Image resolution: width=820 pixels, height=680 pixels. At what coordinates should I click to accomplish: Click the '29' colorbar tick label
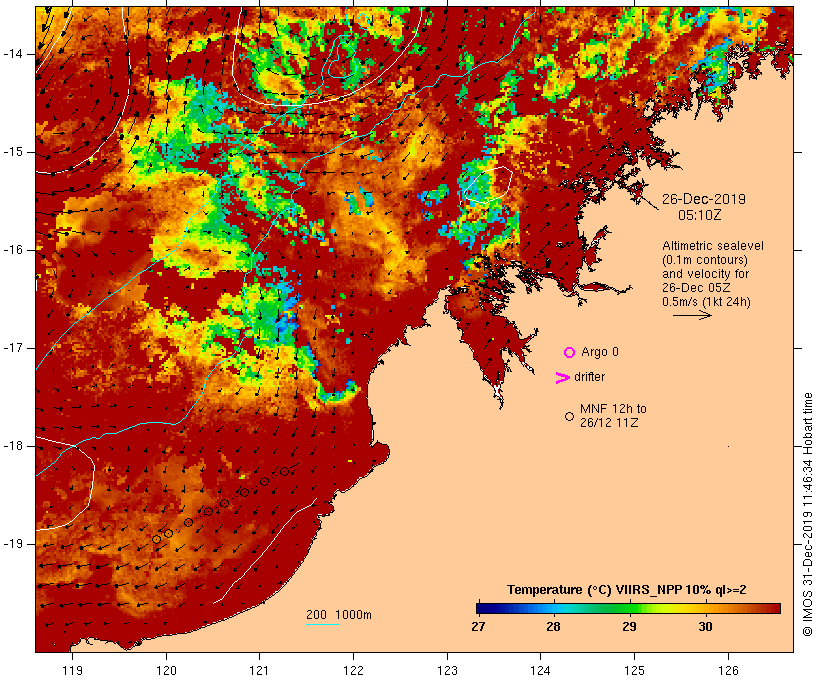(629, 627)
